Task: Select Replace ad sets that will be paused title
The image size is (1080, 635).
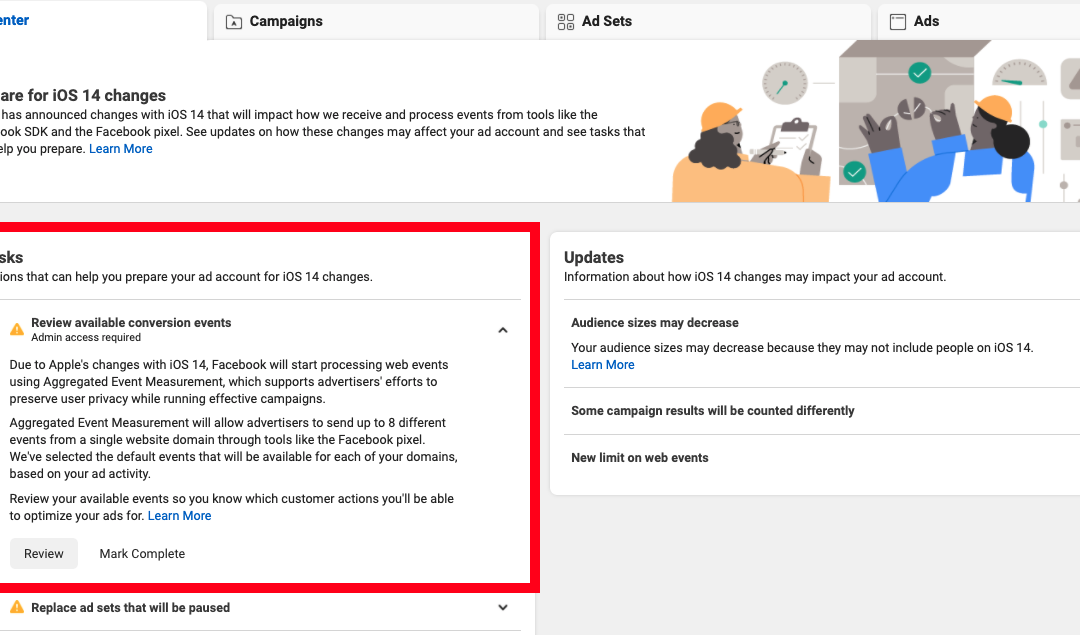Action: tap(131, 607)
